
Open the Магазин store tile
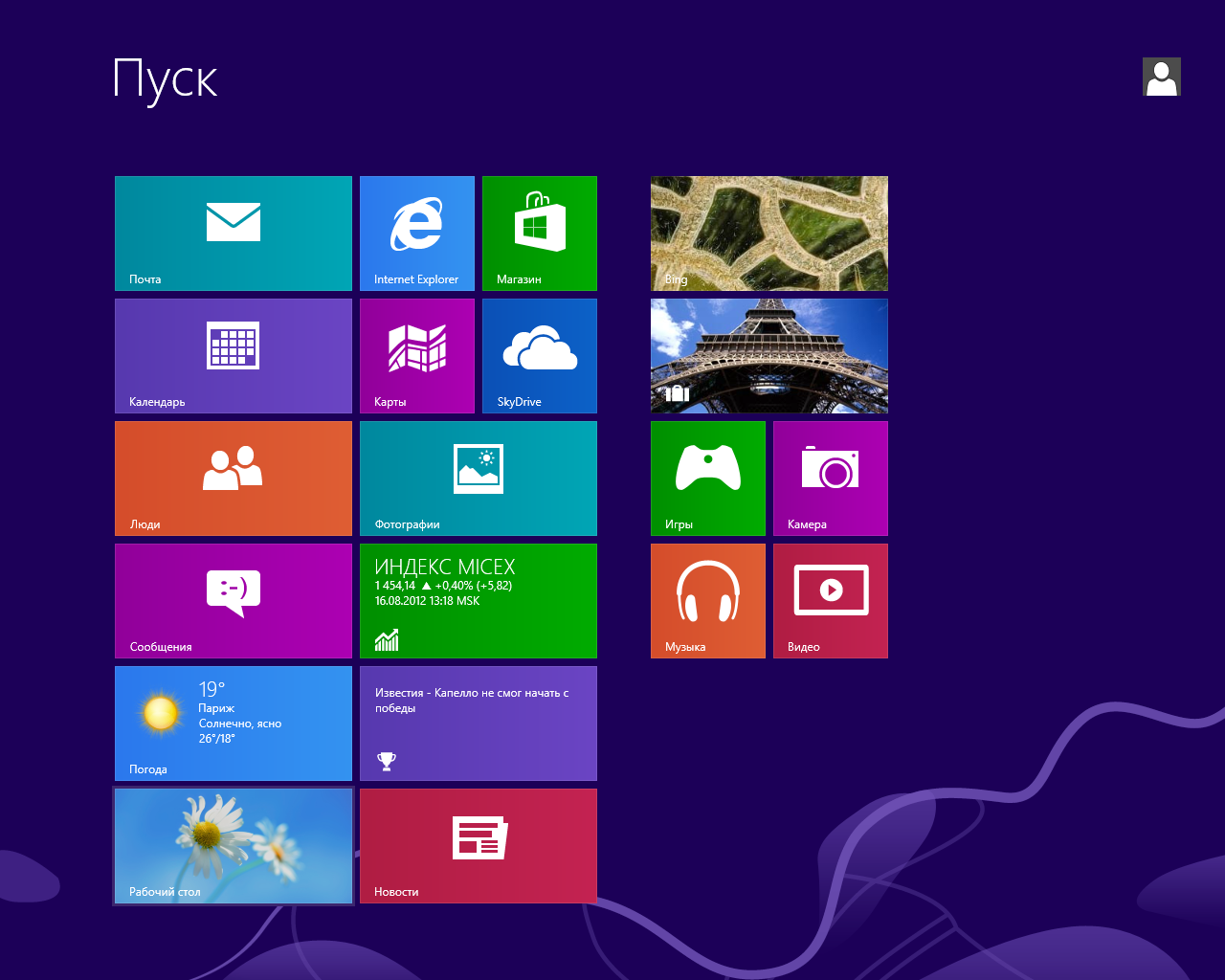tap(540, 234)
